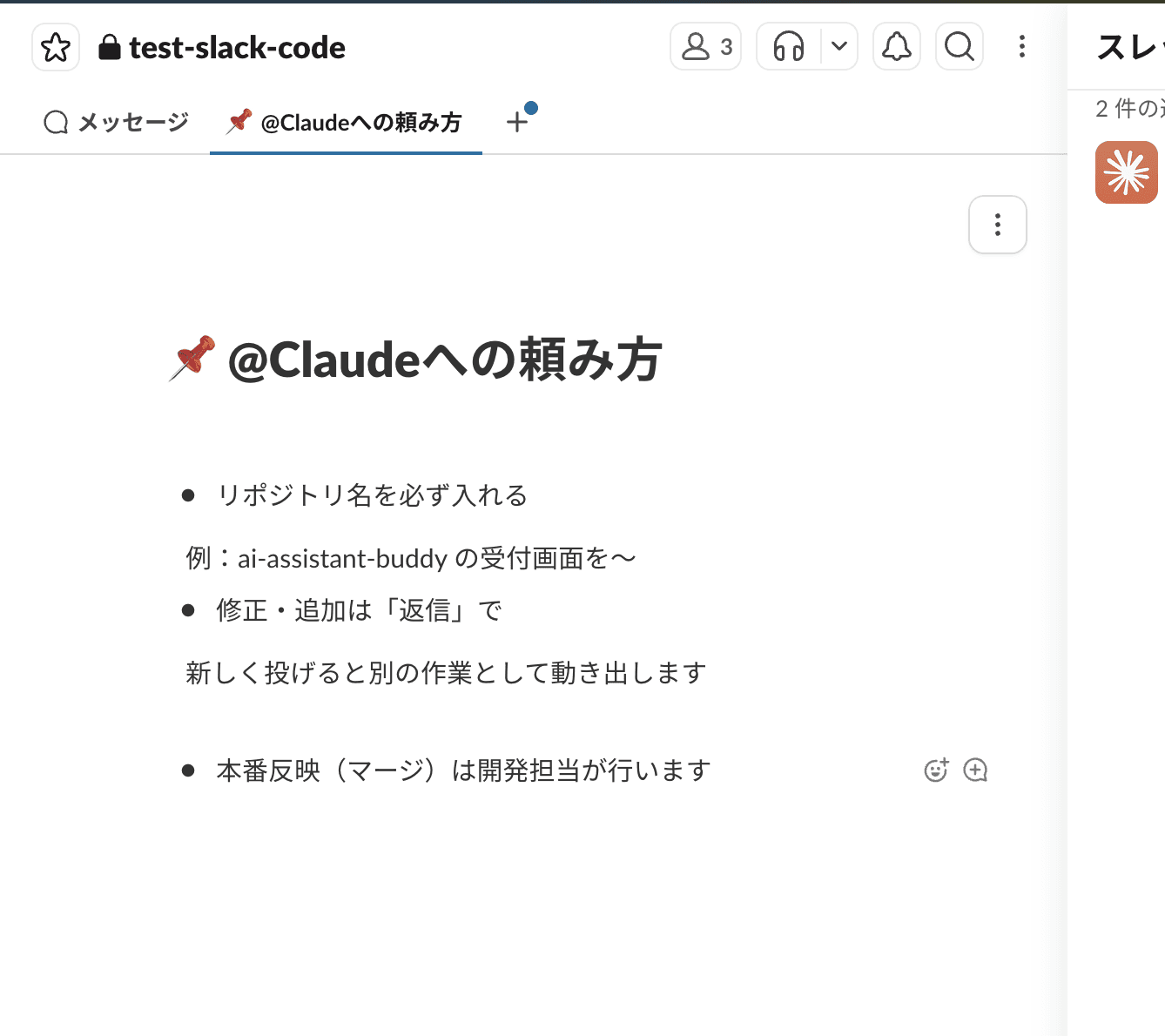Add a comment on the last bullet
The width and height of the screenshot is (1165, 1036).
975,770
